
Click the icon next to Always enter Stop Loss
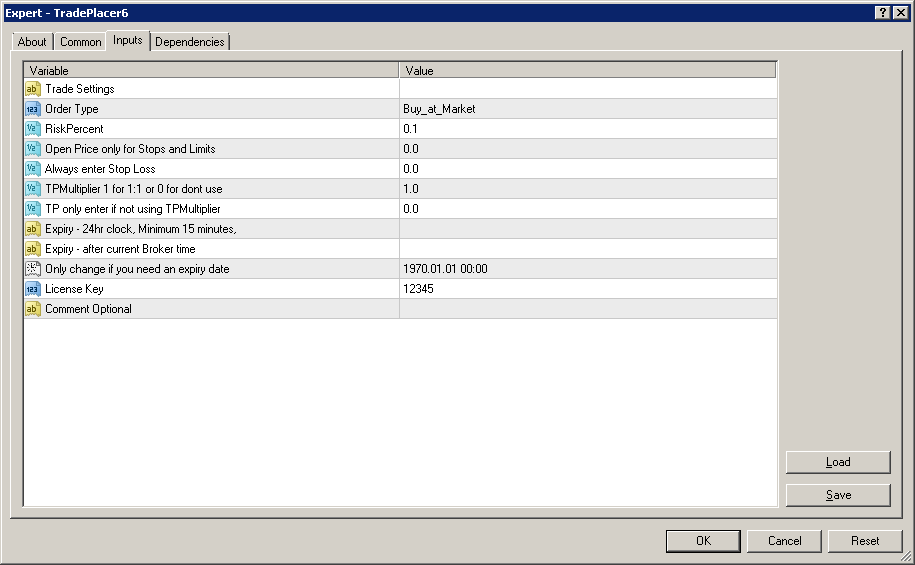32,169
